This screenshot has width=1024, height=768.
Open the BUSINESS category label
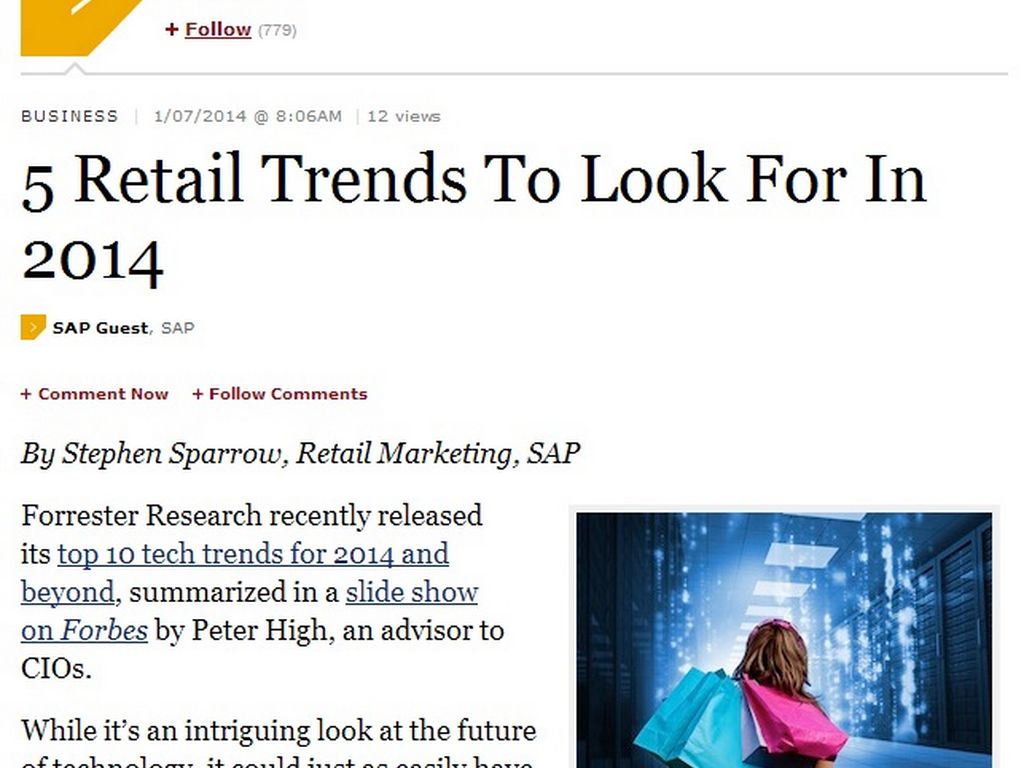(x=69, y=116)
